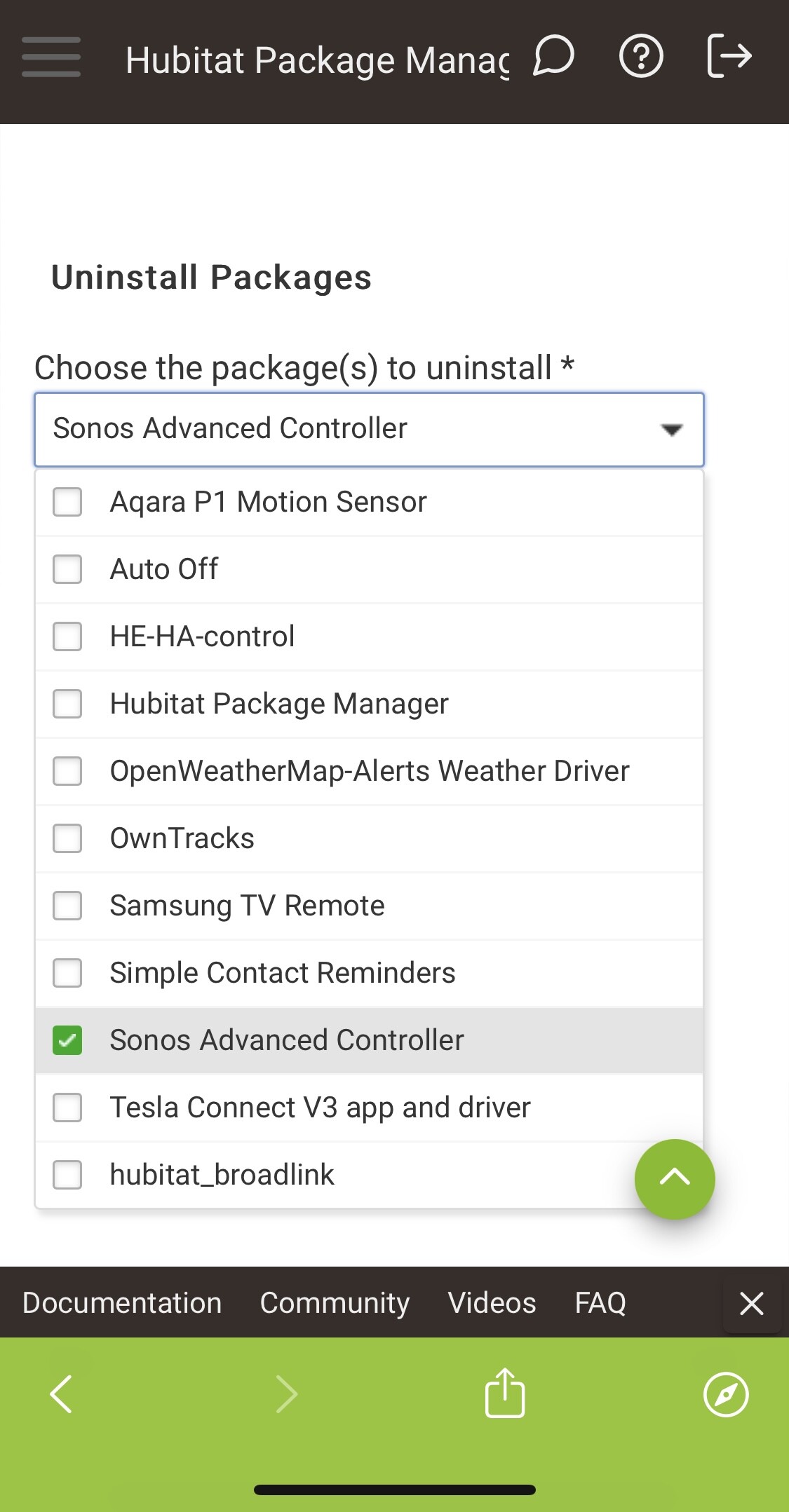Click the help question mark icon

pos(641,56)
